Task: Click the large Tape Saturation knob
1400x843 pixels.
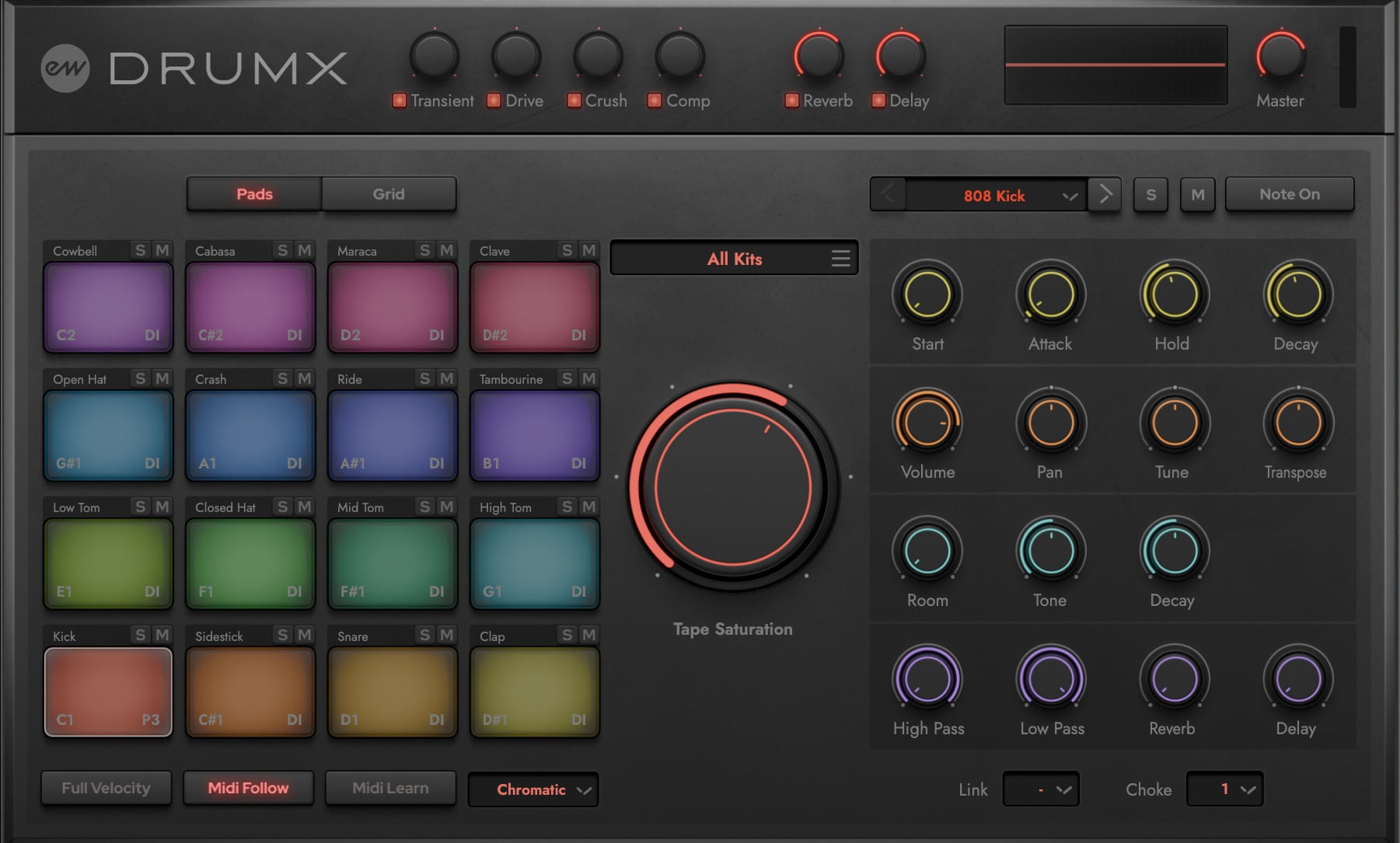Action: [x=733, y=486]
